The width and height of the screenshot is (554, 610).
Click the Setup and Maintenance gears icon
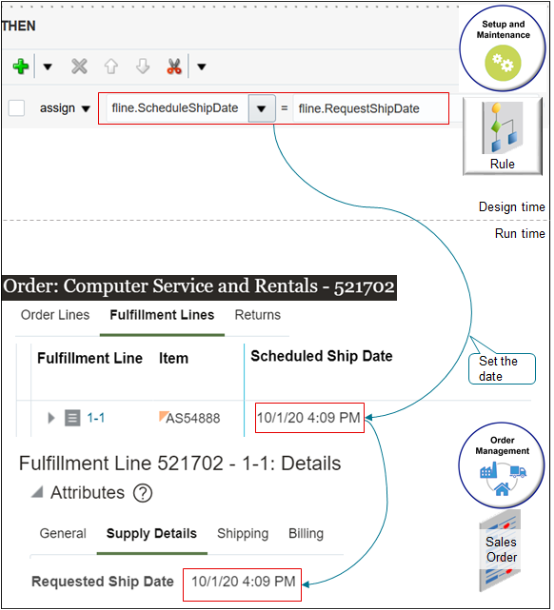(x=502, y=63)
